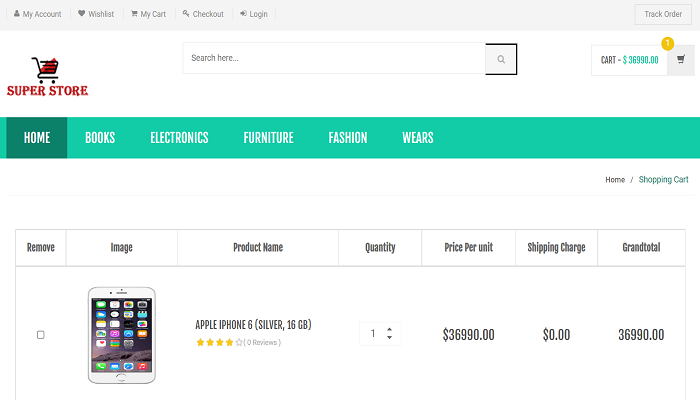Open Apple iPhone 6 product name link
This screenshot has width=700, height=400.
253,325
